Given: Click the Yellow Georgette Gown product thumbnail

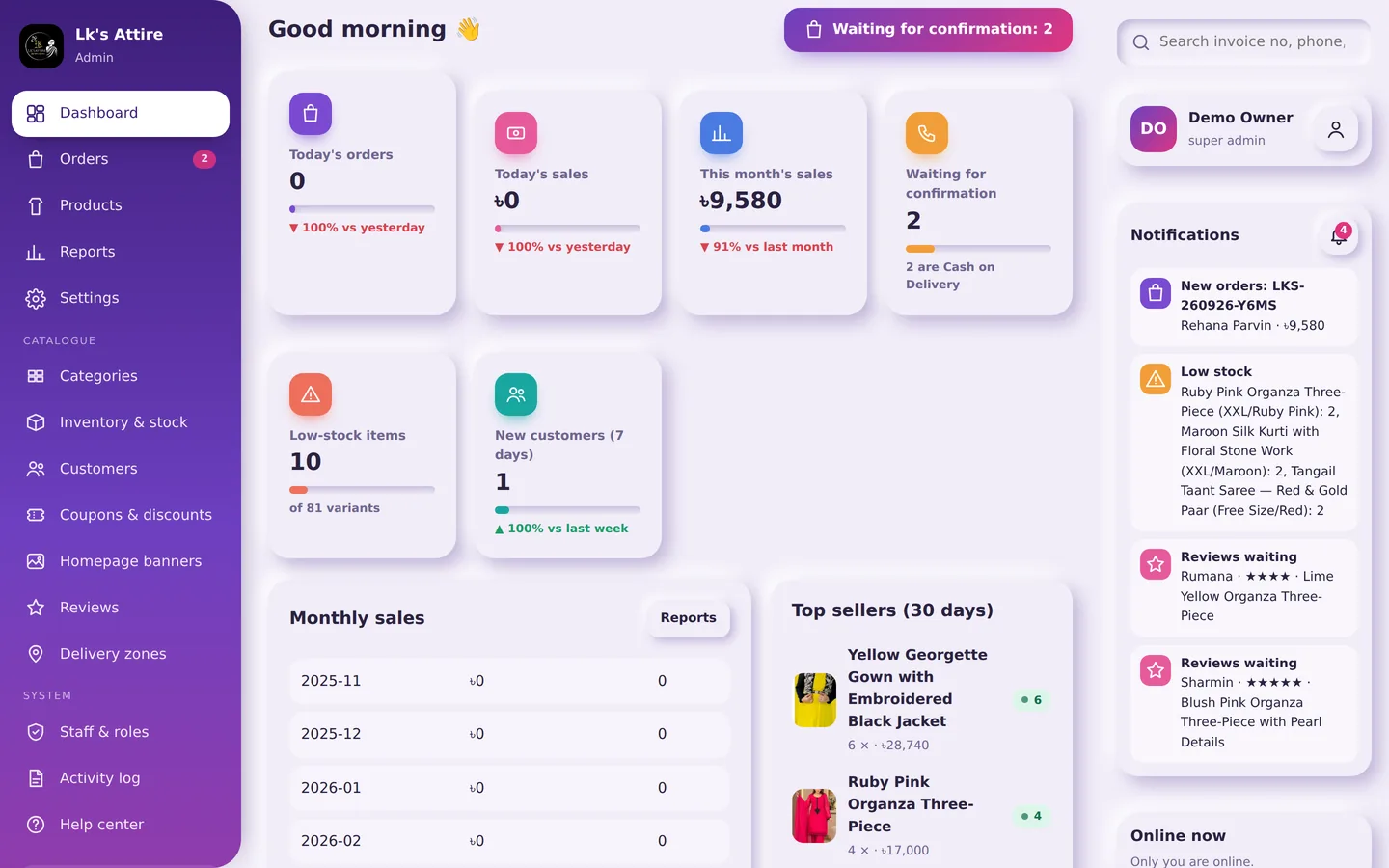Looking at the screenshot, I should click(x=814, y=700).
